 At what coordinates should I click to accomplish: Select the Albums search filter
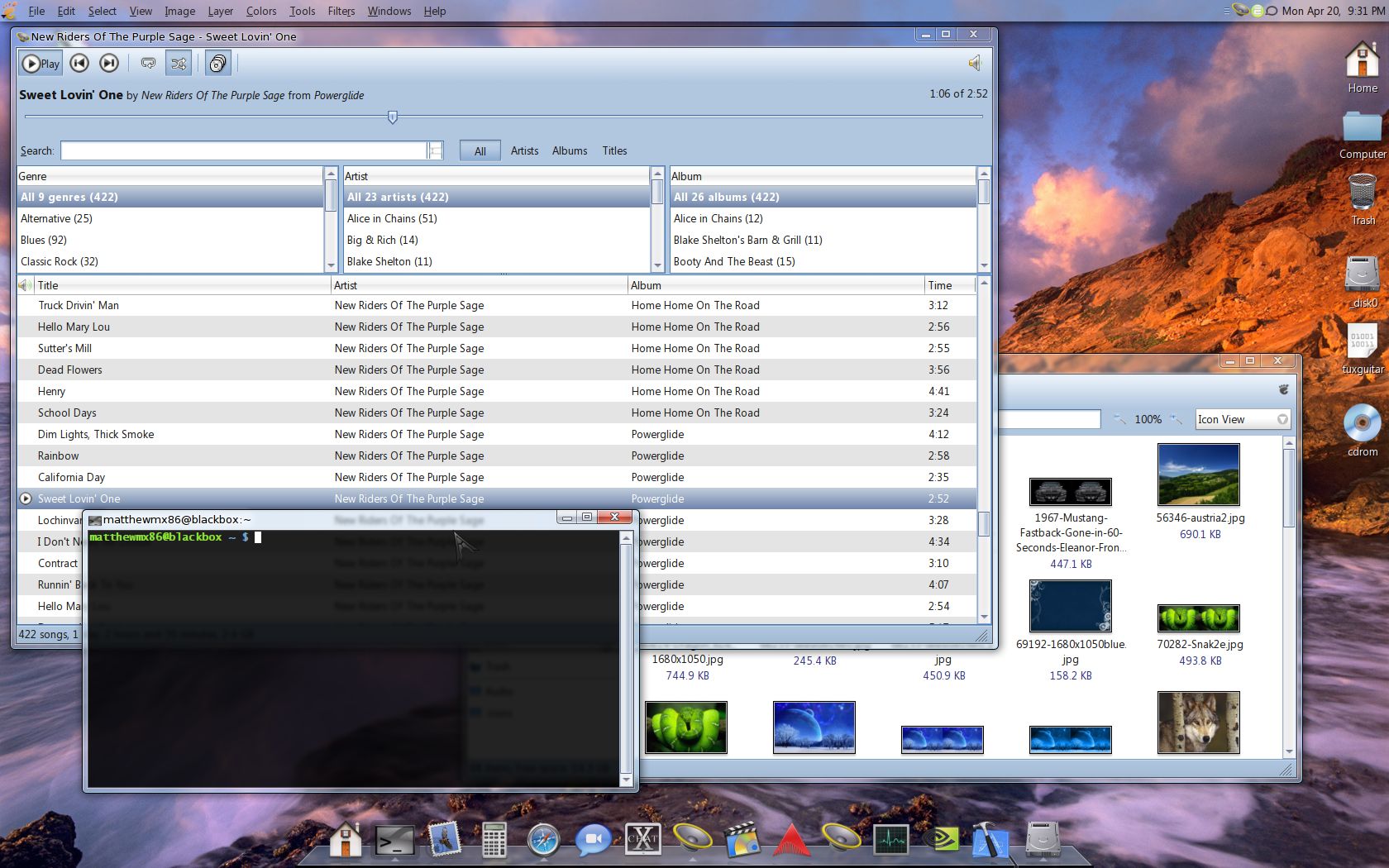click(x=570, y=151)
